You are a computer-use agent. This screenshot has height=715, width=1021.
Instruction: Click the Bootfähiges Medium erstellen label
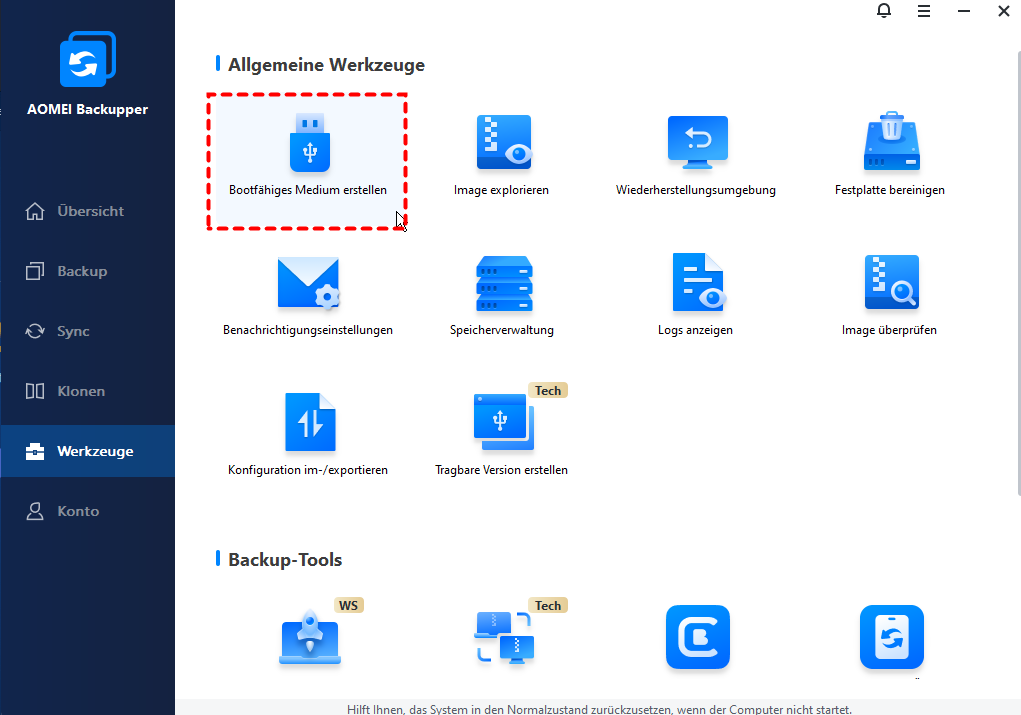click(308, 190)
